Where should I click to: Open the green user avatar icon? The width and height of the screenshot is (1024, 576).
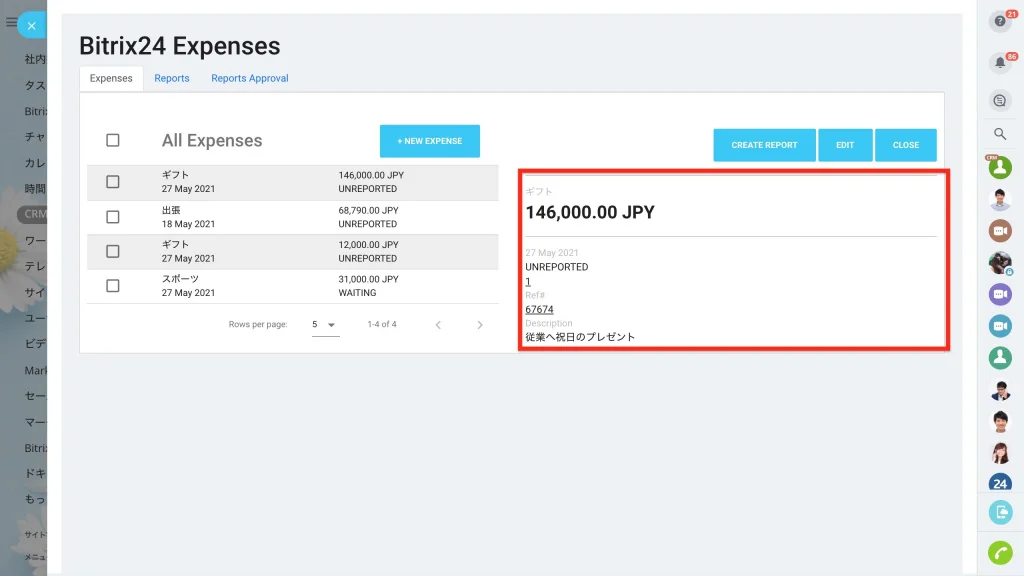pos(1000,357)
